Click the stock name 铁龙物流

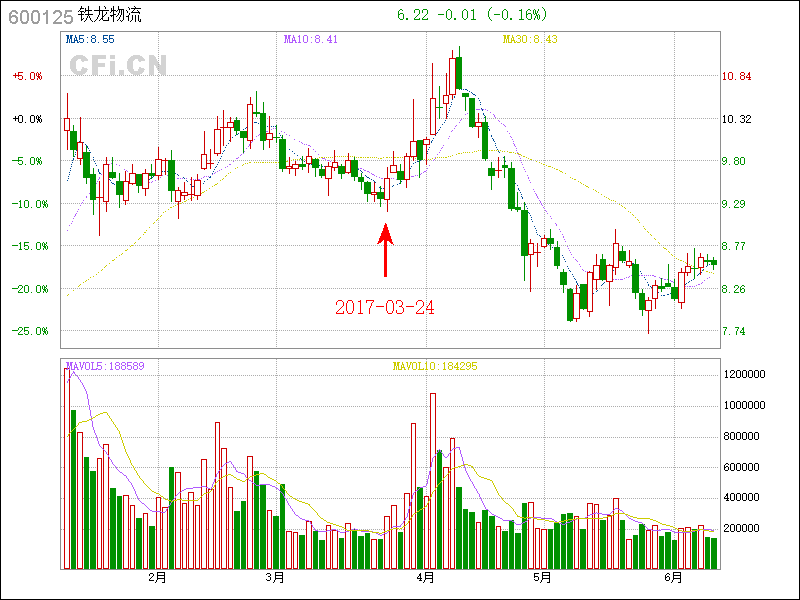point(108,16)
